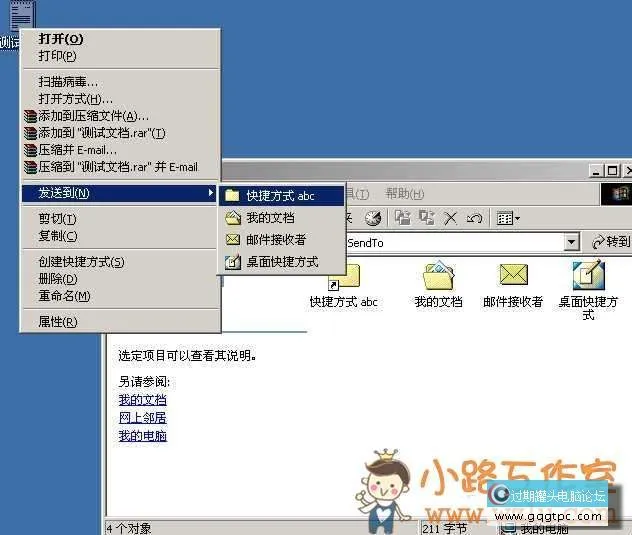Image resolution: width=632 pixels, height=535 pixels.
Task: Send to 快捷方式 abc in submenu
Action: pos(282,196)
